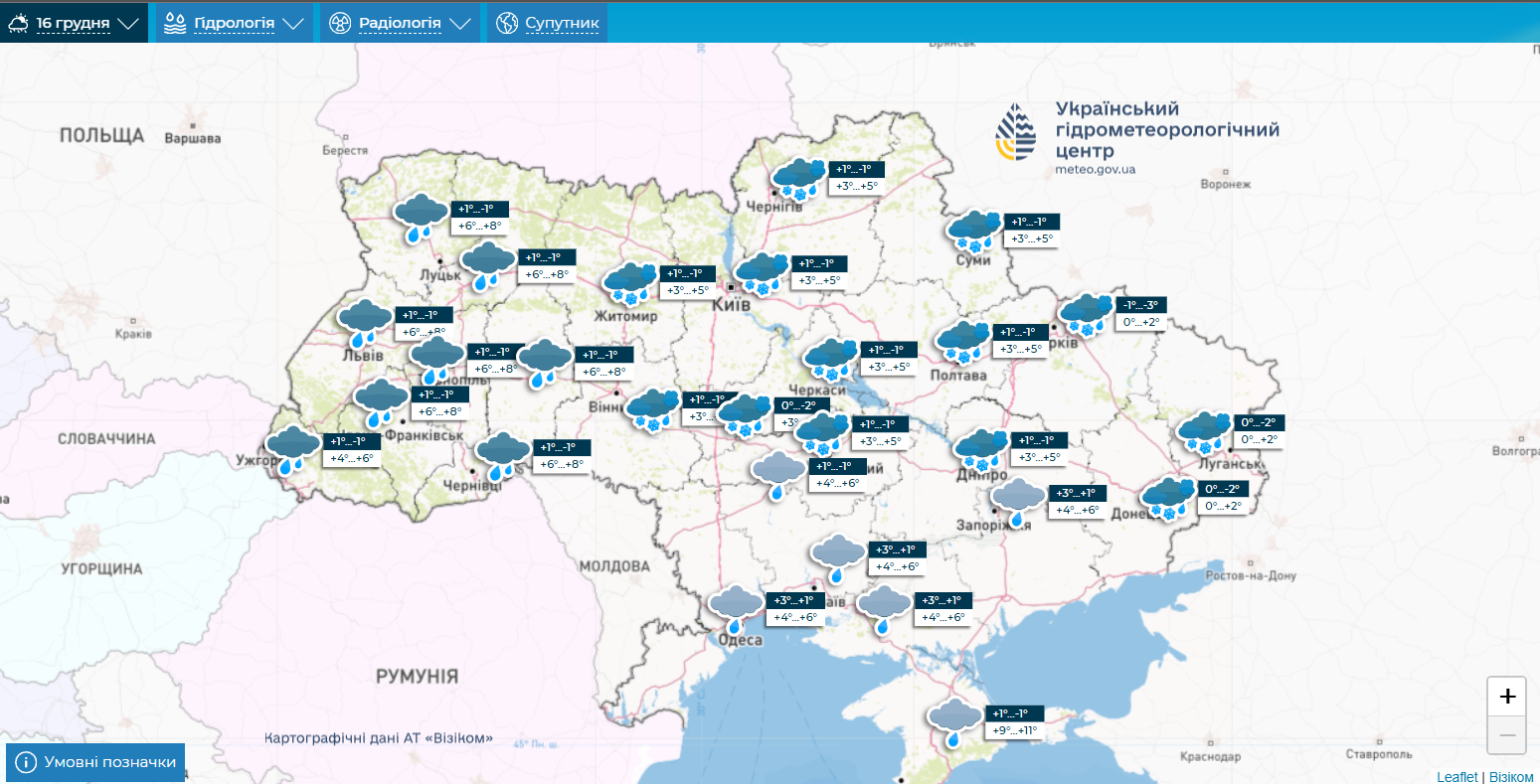Select the snow cloud icon above Луганськ

point(1205,431)
